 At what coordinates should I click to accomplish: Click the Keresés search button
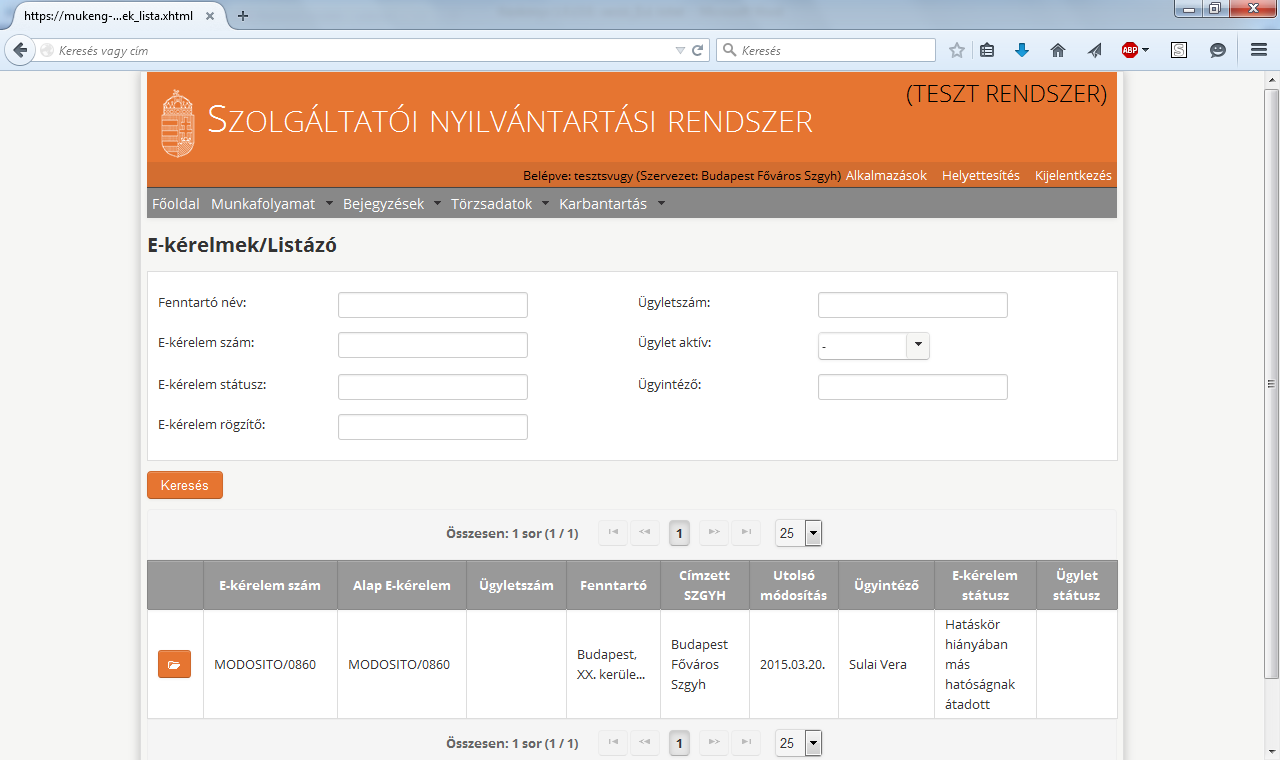pyautogui.click(x=185, y=485)
